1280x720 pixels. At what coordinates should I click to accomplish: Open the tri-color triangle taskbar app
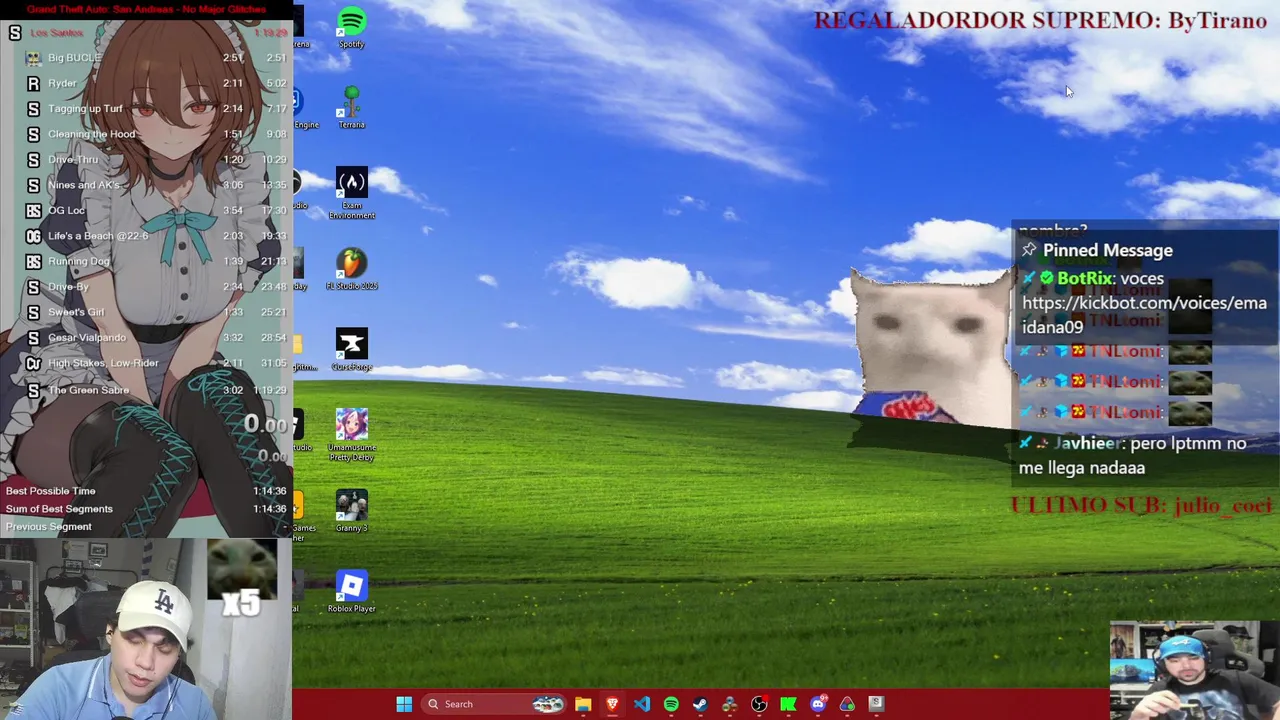pos(847,704)
